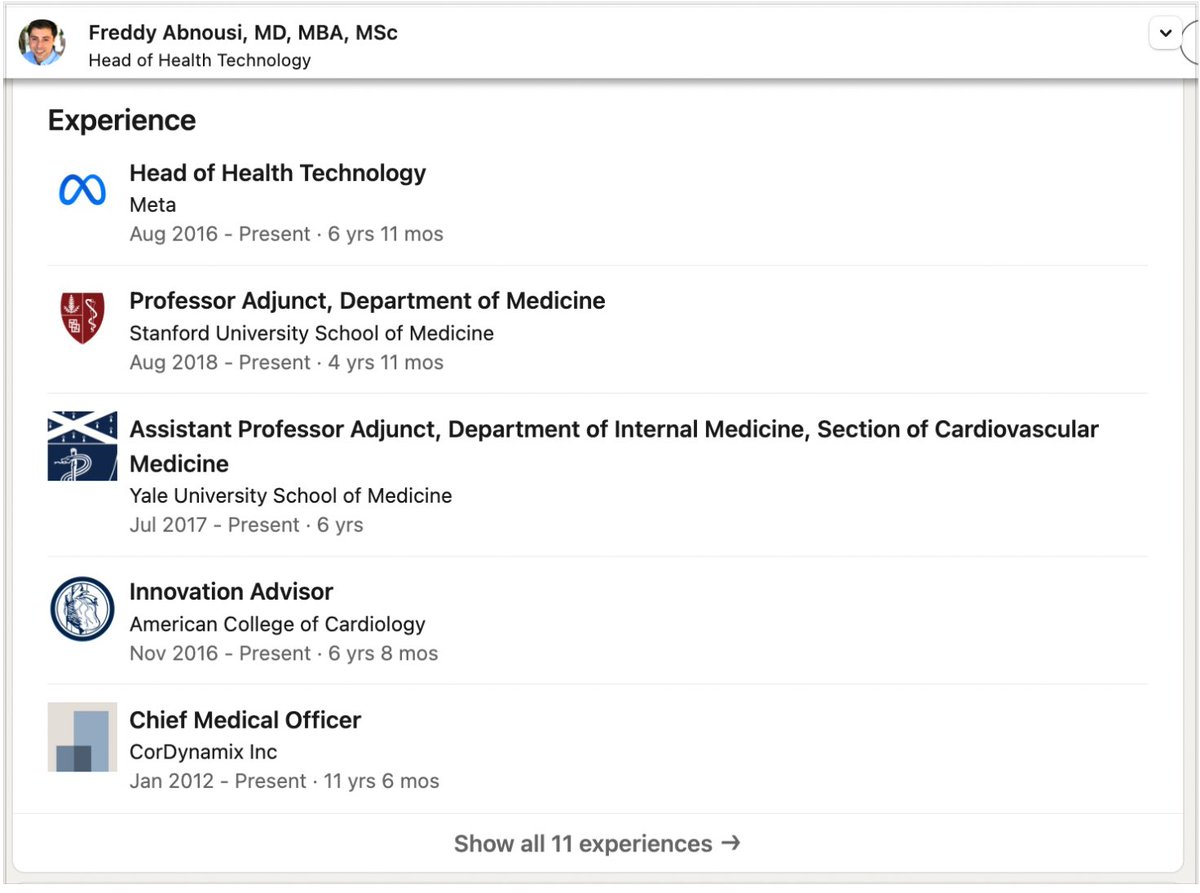
Task: Open the Head of Health Technology position
Action: point(277,173)
